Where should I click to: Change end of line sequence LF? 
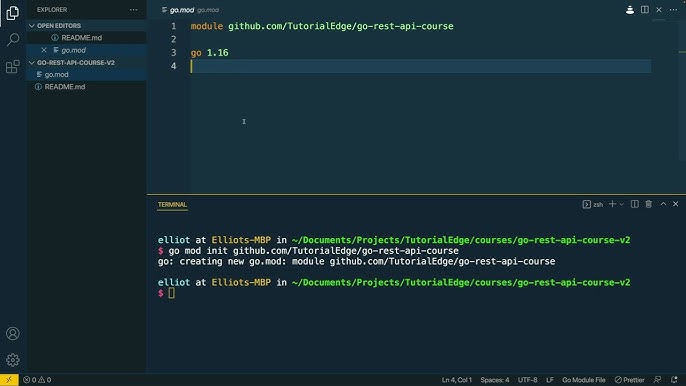click(x=550, y=380)
